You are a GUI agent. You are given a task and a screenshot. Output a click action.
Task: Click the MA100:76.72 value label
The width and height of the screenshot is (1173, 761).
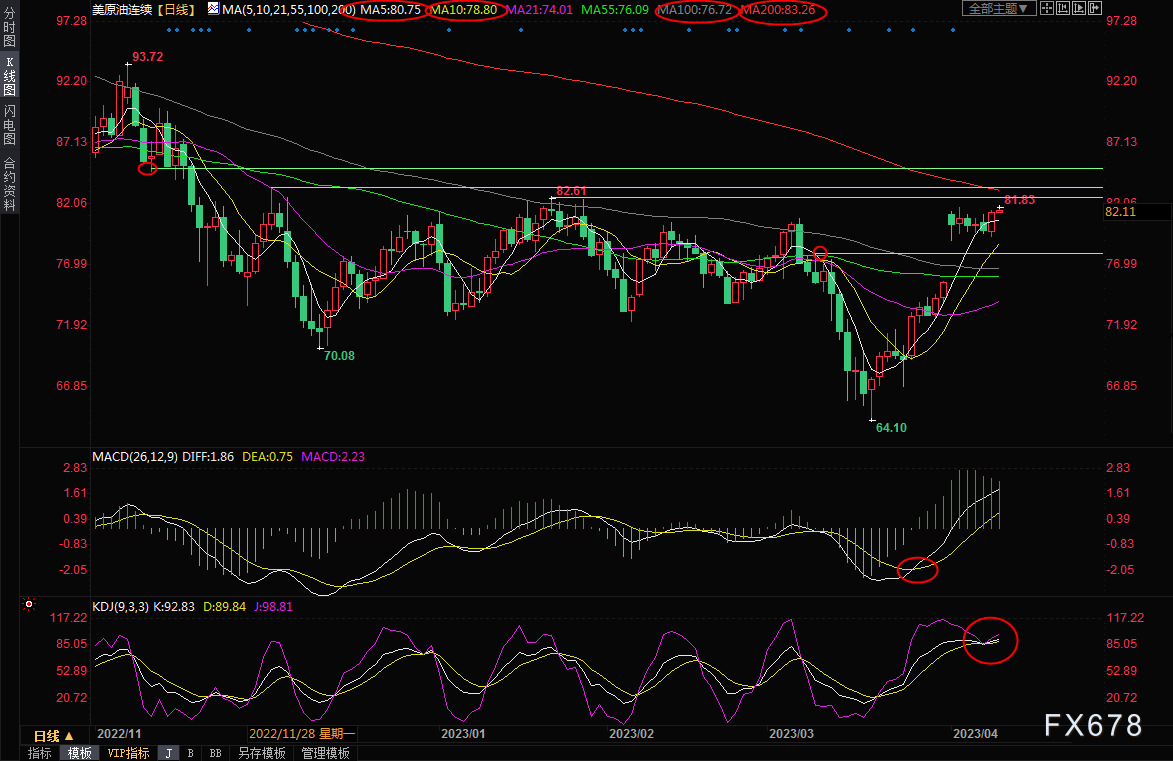[x=695, y=10]
